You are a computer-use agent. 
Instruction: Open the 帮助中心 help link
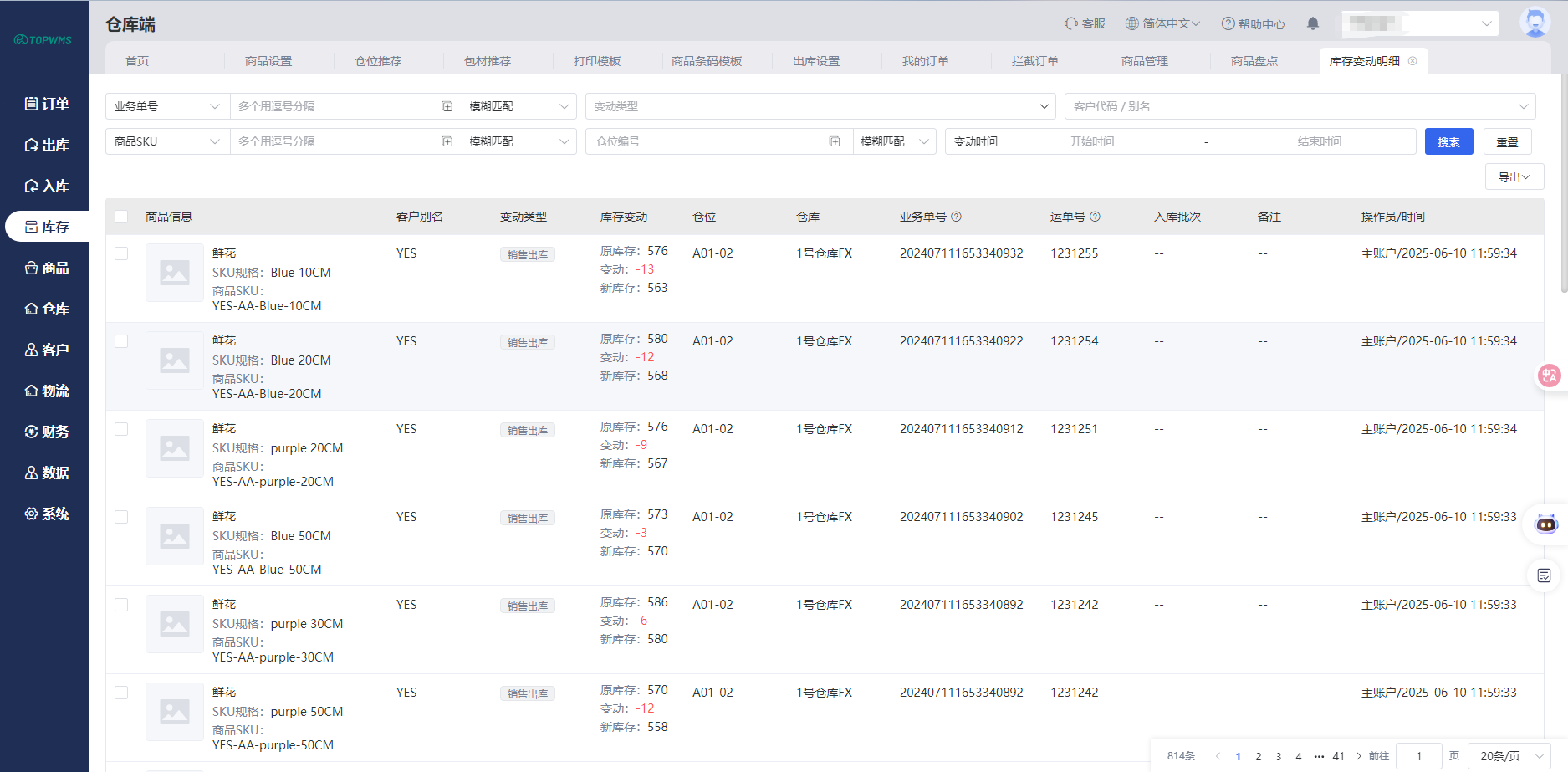1253,23
